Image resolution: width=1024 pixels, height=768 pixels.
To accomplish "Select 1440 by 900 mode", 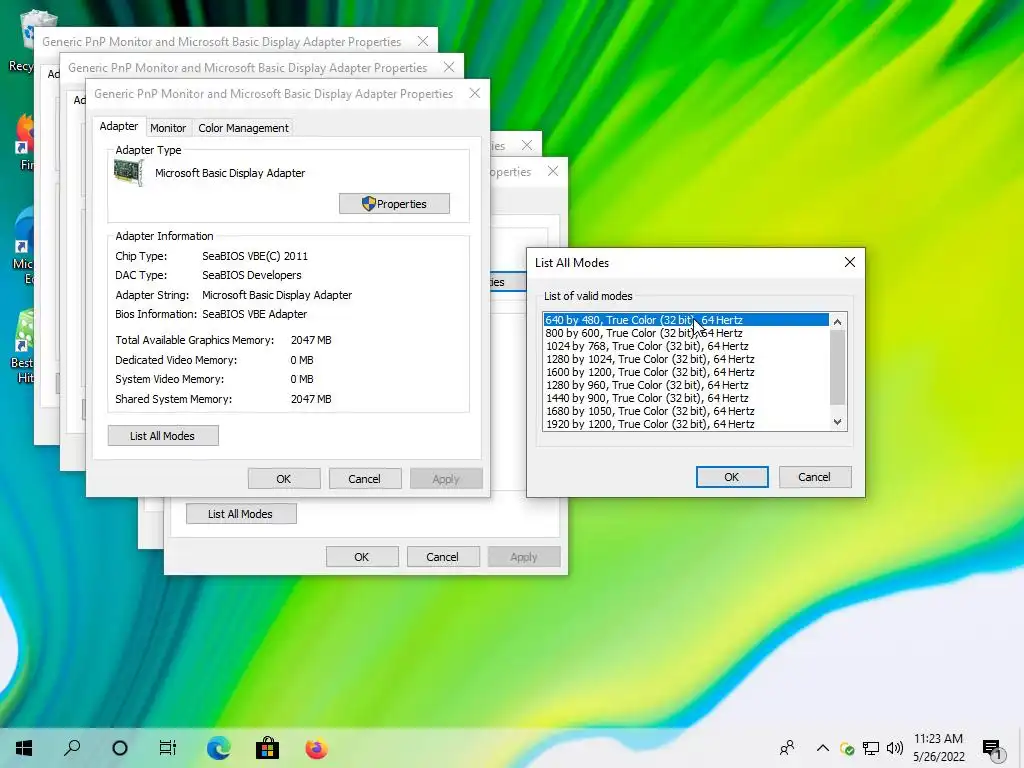I will coord(686,398).
